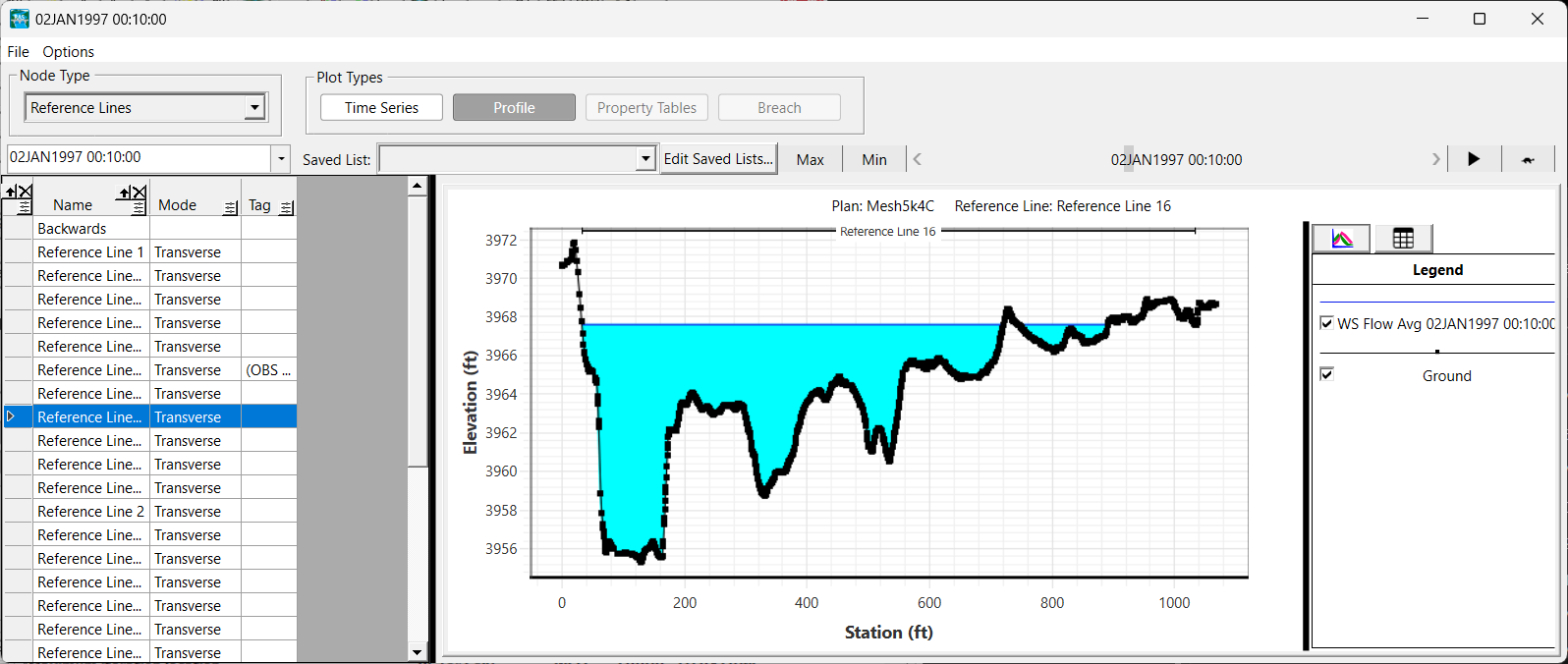The image size is (1568, 664).
Task: Open the Saved List dropdown
Action: [645, 159]
